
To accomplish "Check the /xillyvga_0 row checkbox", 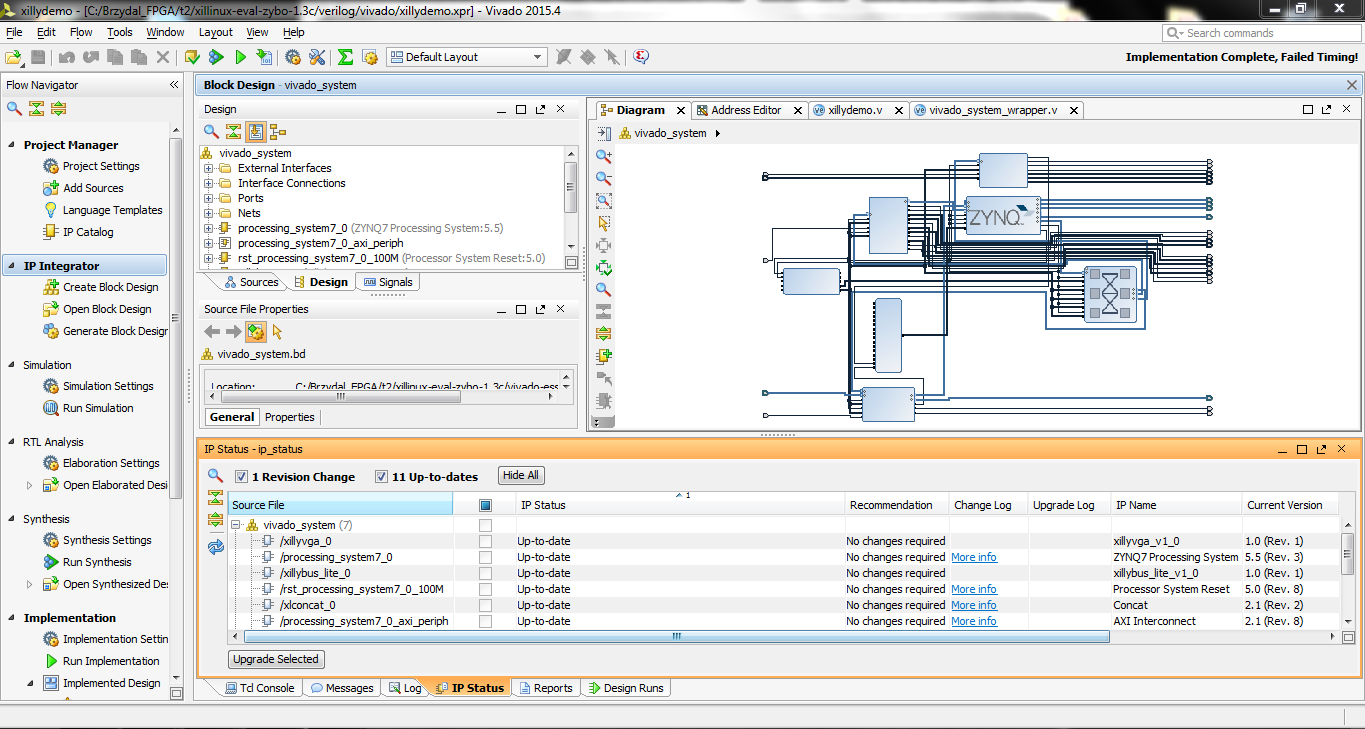I will (485, 541).
